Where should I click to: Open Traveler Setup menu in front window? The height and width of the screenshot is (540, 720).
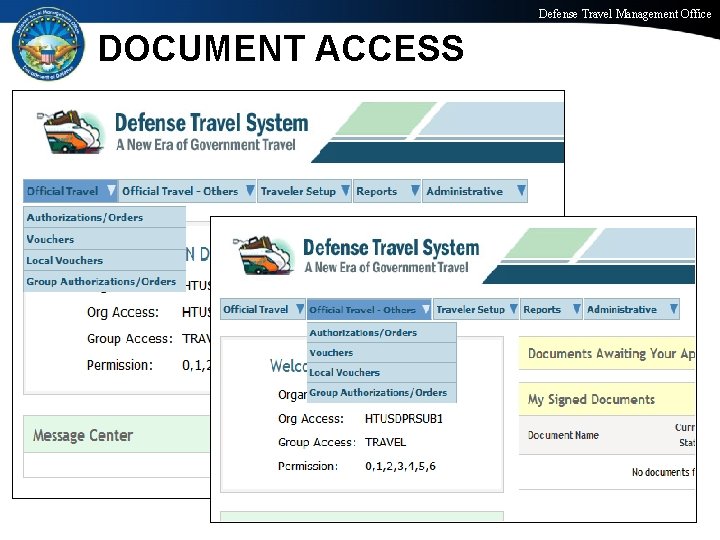476,309
